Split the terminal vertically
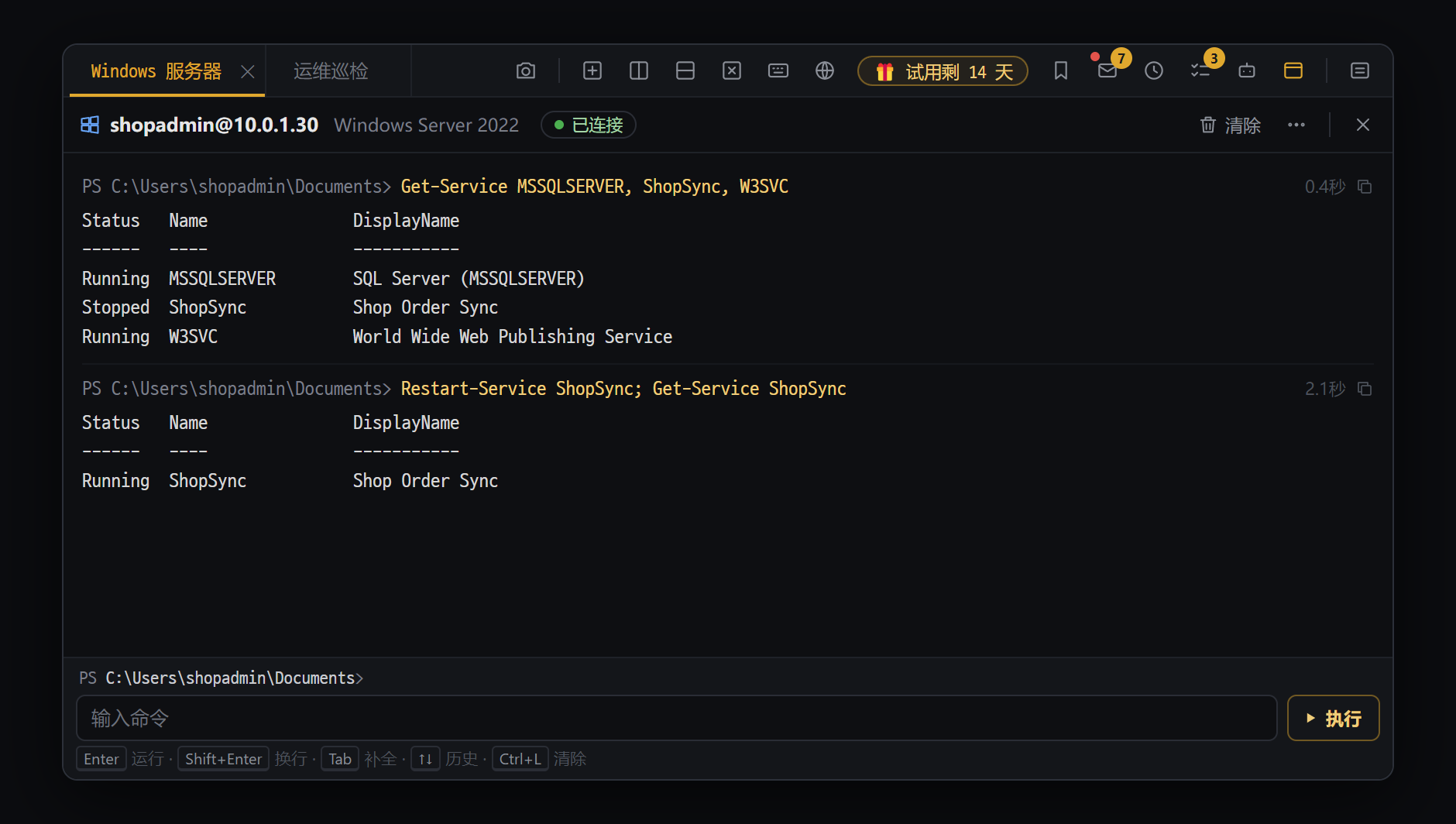Image resolution: width=1456 pixels, height=824 pixels. click(x=639, y=71)
